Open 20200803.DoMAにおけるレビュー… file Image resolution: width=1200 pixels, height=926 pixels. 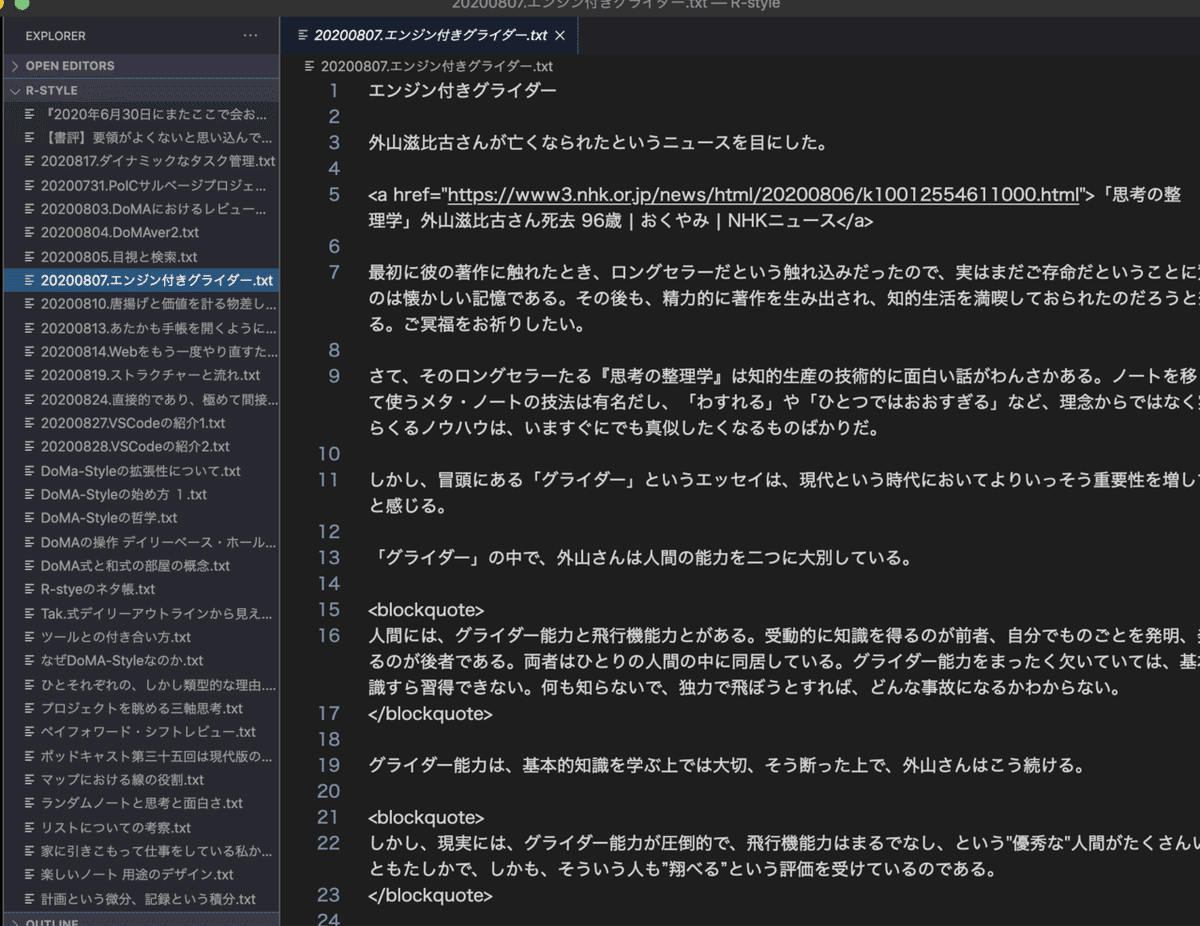pyautogui.click(x=141, y=210)
